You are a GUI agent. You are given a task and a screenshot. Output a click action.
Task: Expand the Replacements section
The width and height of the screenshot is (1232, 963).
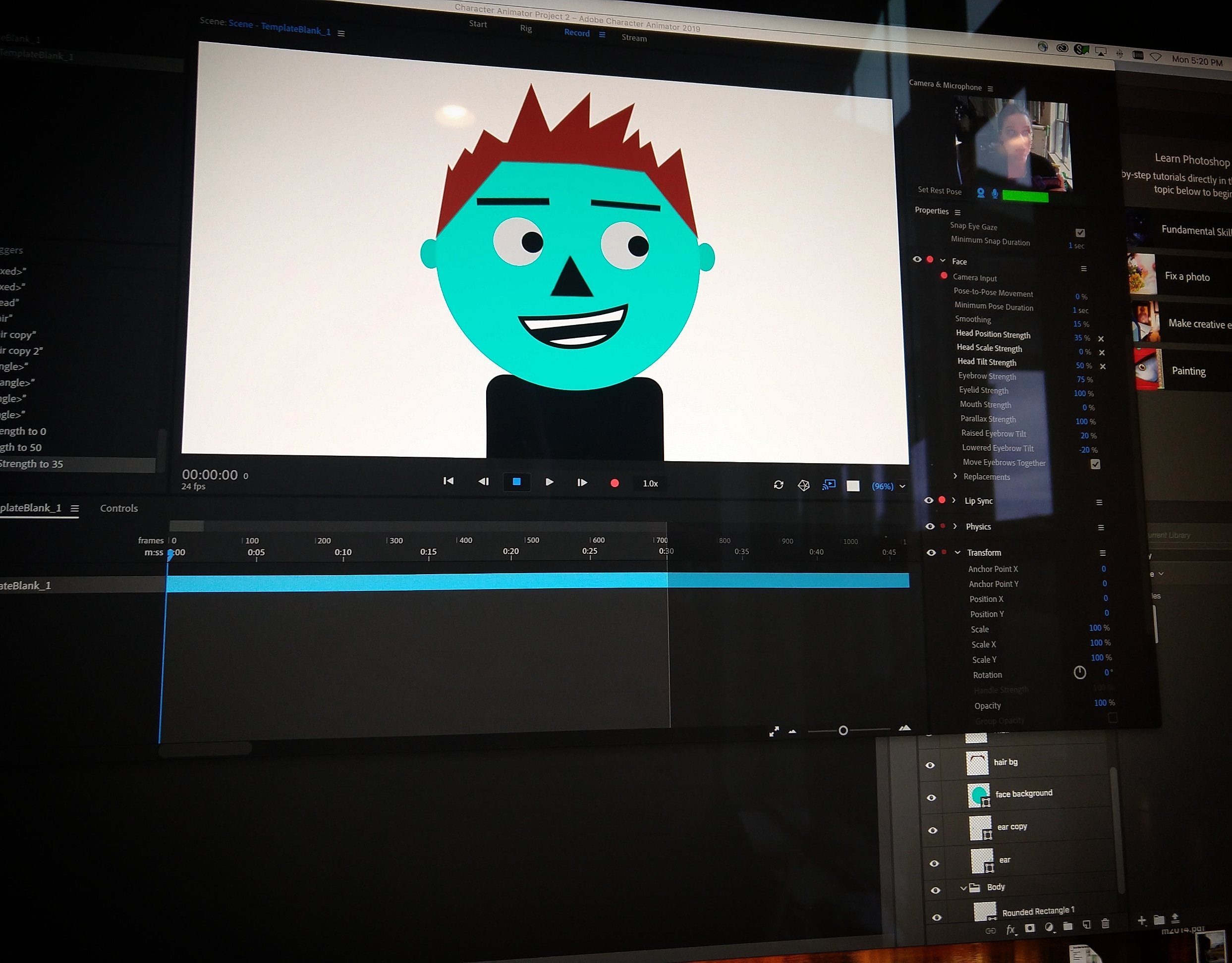point(955,477)
